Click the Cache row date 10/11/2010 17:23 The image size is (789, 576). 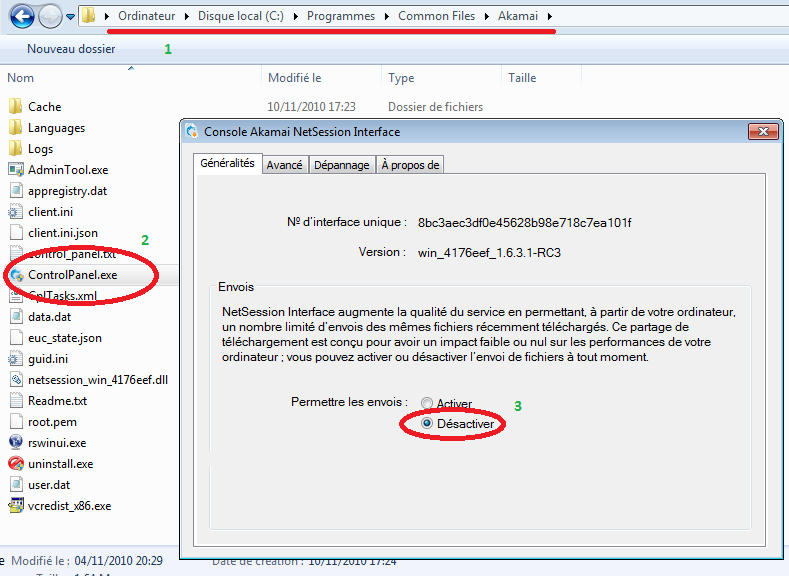311,107
